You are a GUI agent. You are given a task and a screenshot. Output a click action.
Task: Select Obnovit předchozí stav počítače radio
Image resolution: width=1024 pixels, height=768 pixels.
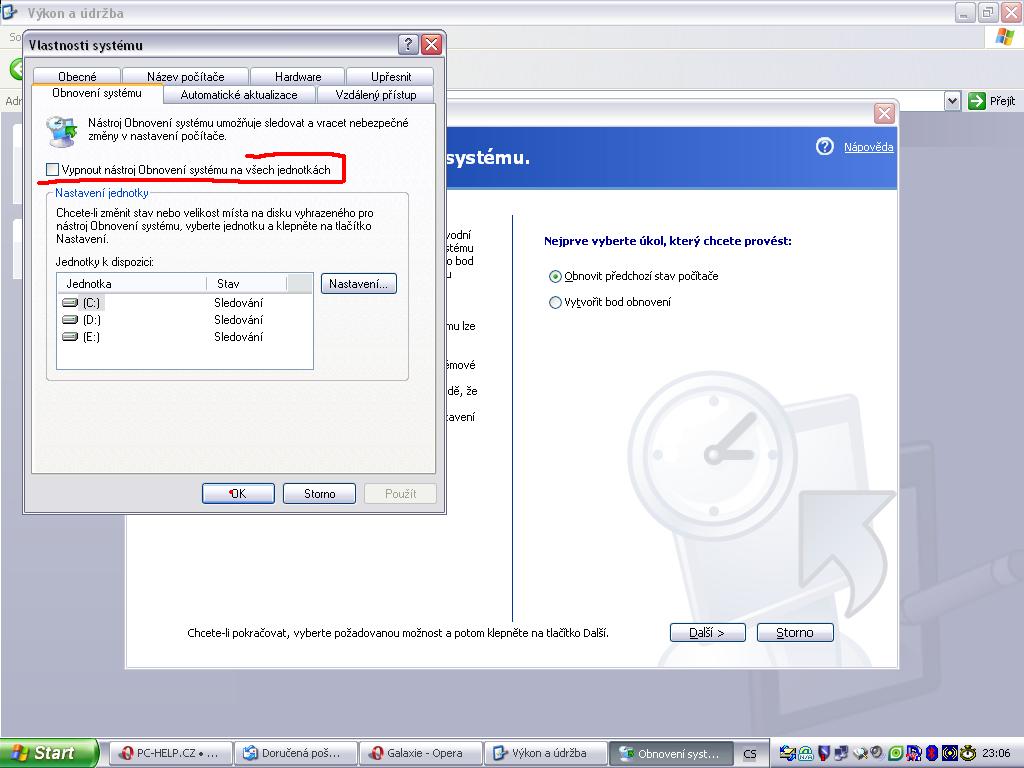coord(555,276)
